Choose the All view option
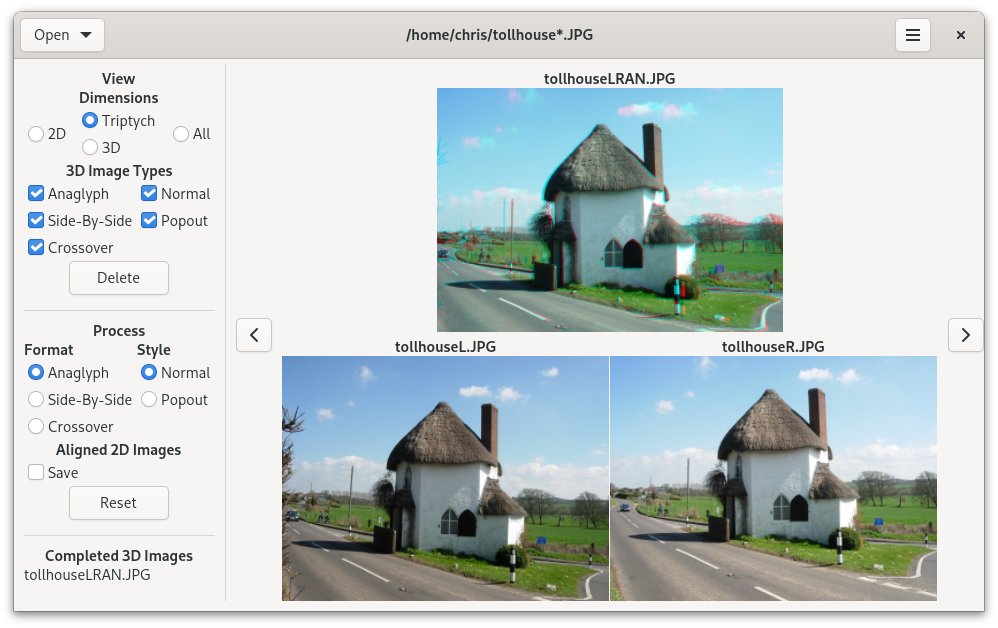Image resolution: width=998 pixels, height=628 pixels. (x=181, y=134)
